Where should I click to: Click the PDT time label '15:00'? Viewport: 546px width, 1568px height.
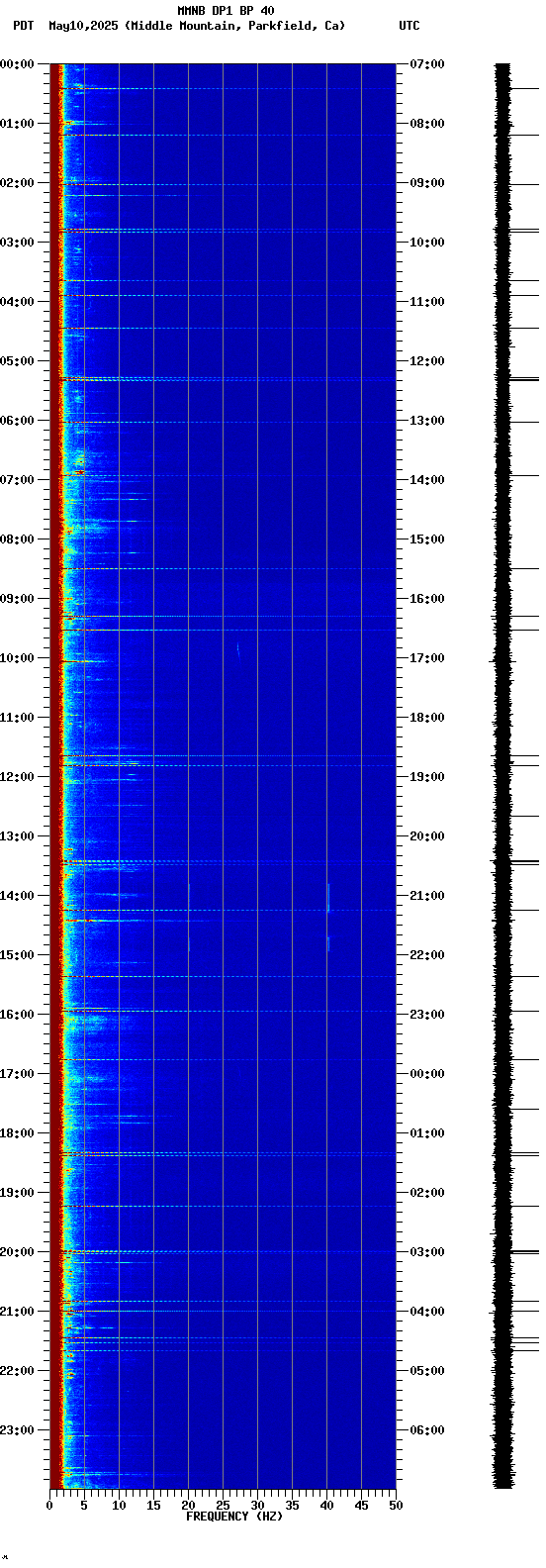click(x=17, y=955)
